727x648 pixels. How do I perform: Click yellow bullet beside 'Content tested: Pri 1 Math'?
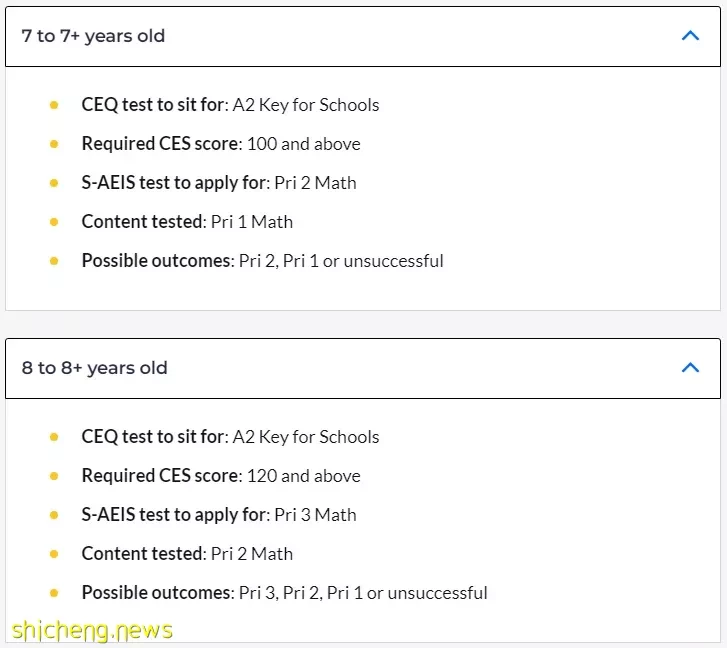point(54,222)
